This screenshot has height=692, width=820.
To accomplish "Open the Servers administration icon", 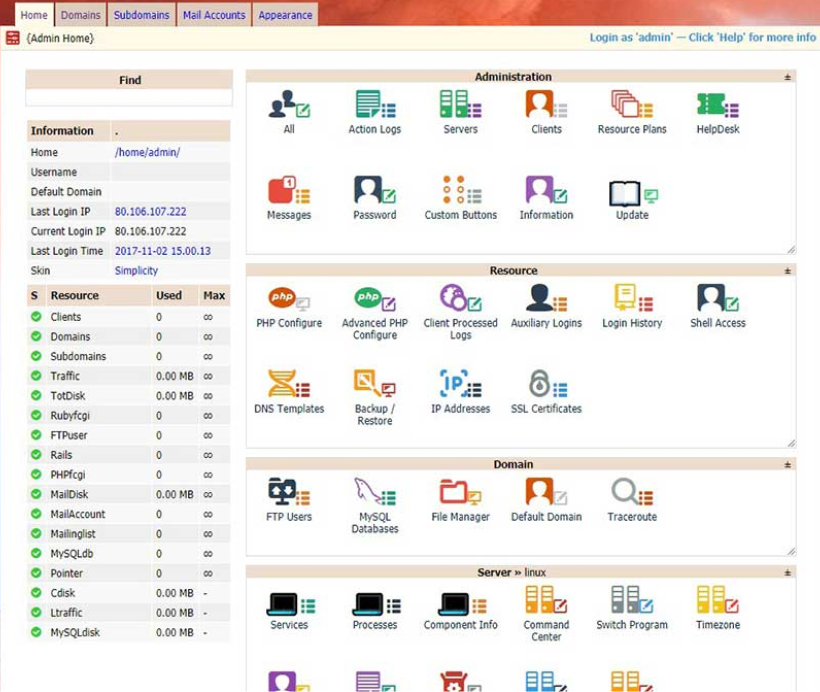I will (460, 105).
